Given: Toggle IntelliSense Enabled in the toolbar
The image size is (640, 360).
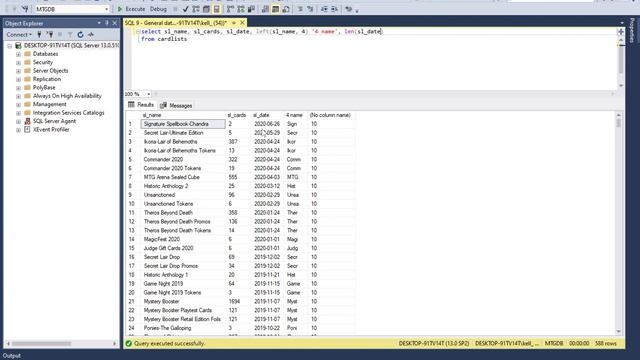Looking at the screenshot, I should point(217,9).
